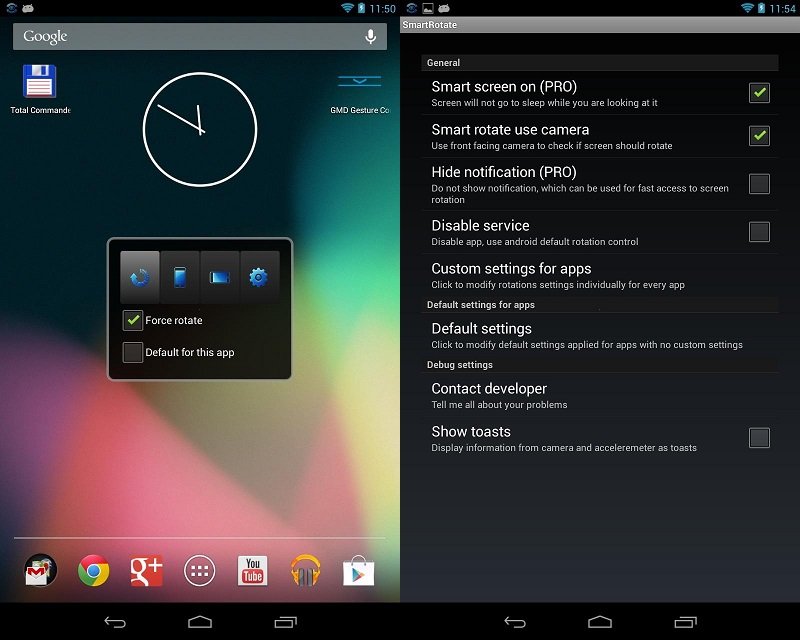
Task: Tap left status bar Wi-Fi icon
Action: (347, 8)
